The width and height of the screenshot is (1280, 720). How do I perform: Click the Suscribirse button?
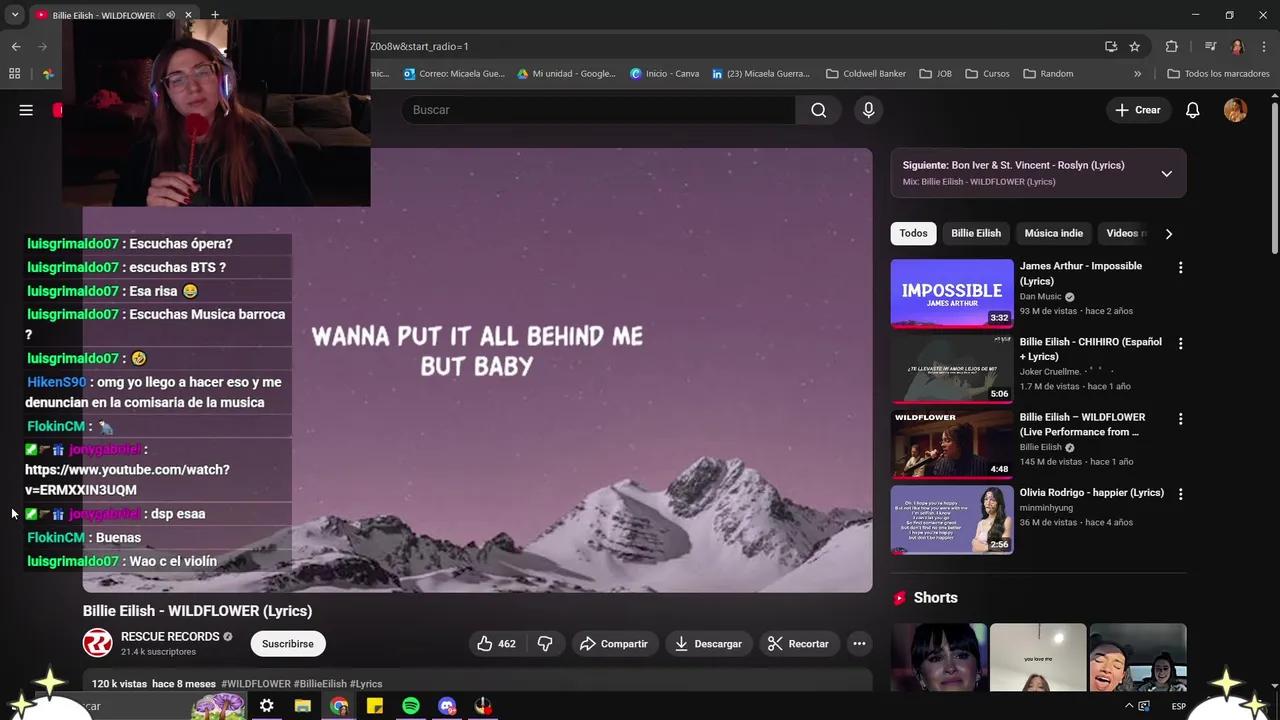click(287, 644)
